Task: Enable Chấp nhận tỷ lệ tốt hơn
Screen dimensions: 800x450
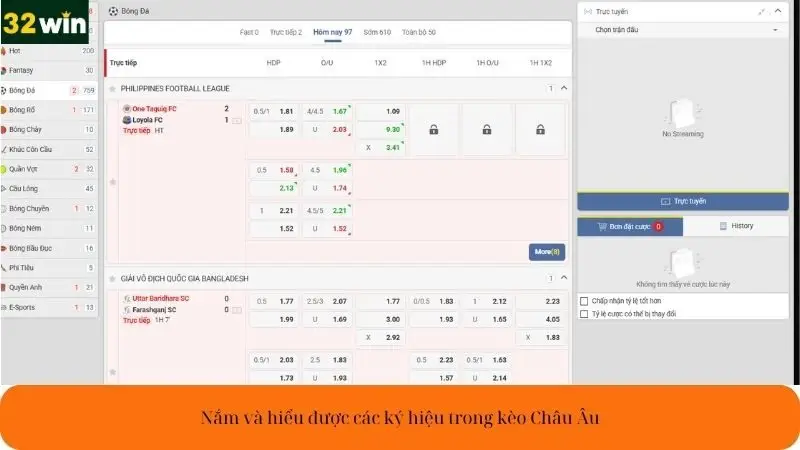Action: point(584,301)
